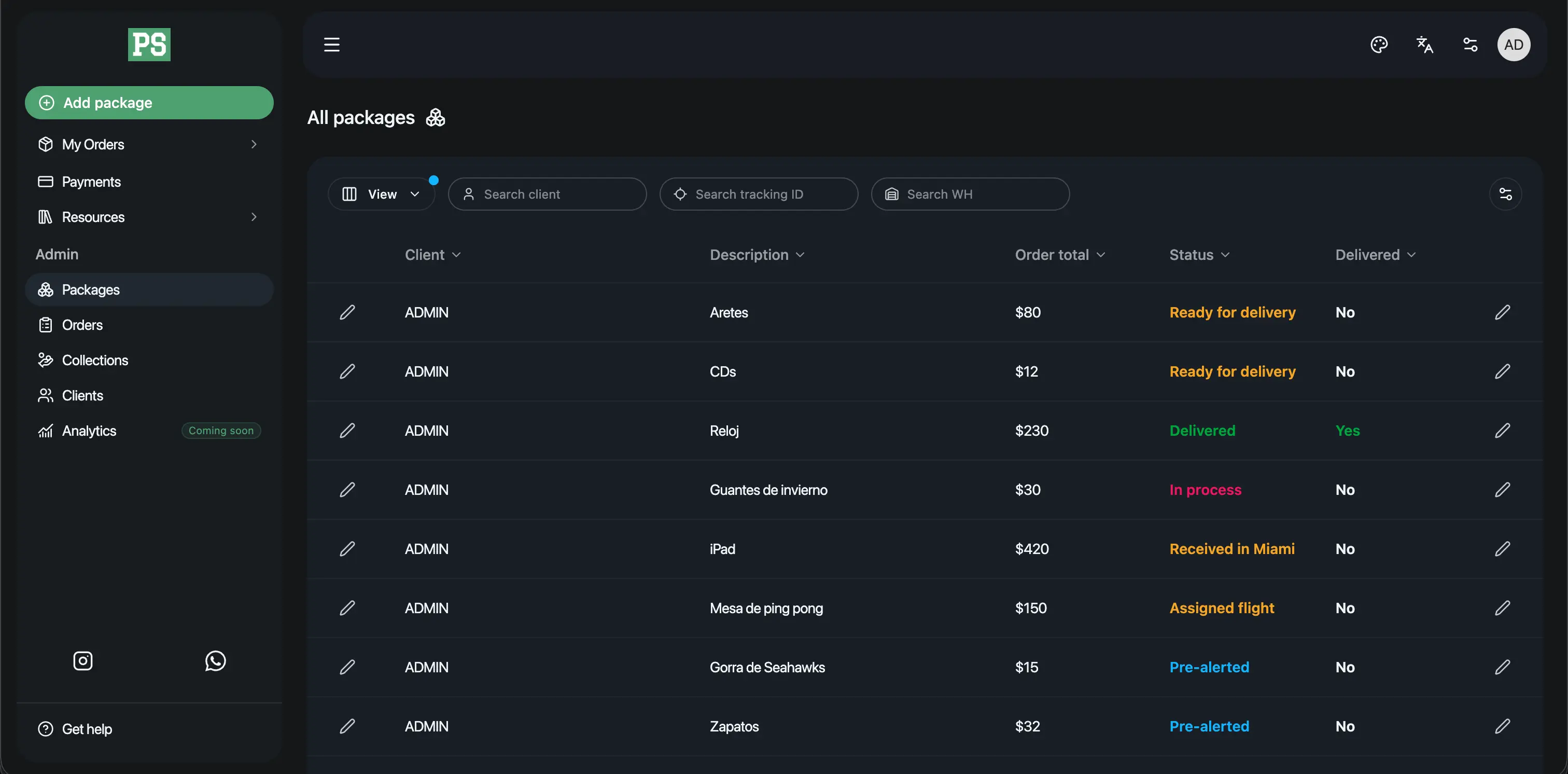Open top bar settings sliders icon
The width and height of the screenshot is (1568, 774).
(1470, 45)
